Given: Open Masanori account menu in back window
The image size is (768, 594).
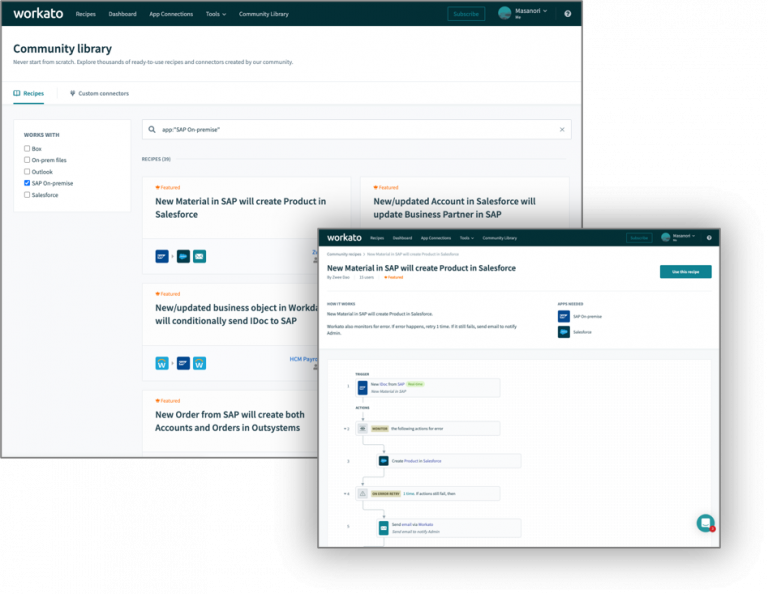Looking at the screenshot, I should point(531,11).
